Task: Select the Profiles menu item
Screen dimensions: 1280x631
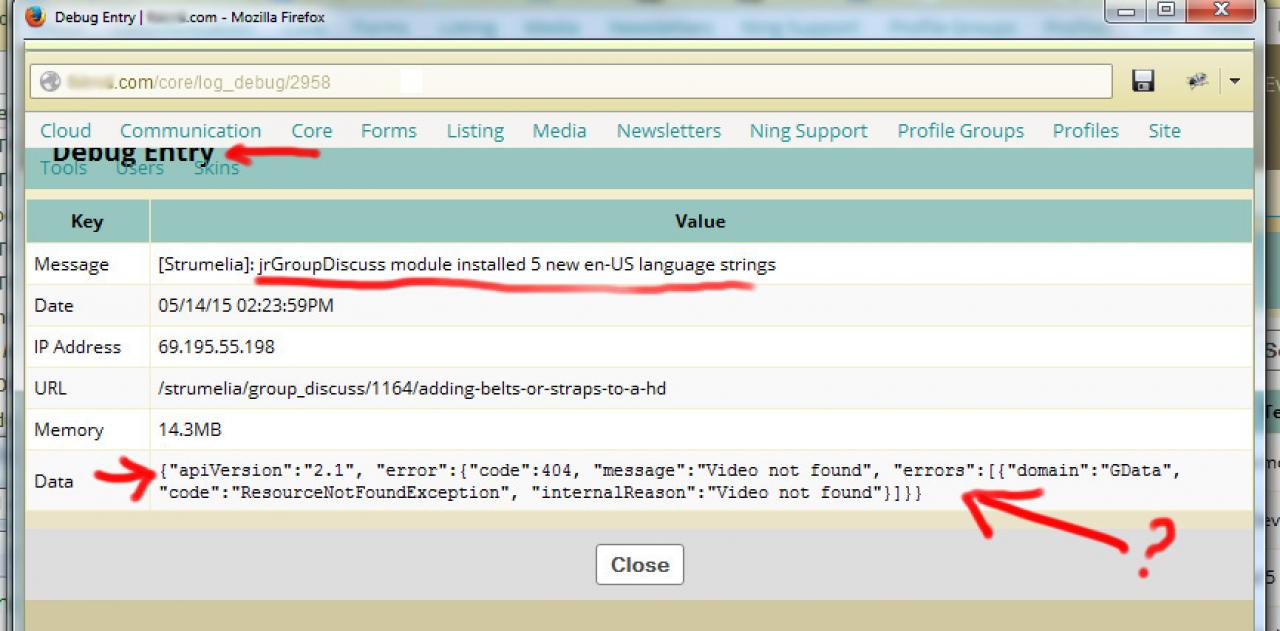Action: 1085,131
